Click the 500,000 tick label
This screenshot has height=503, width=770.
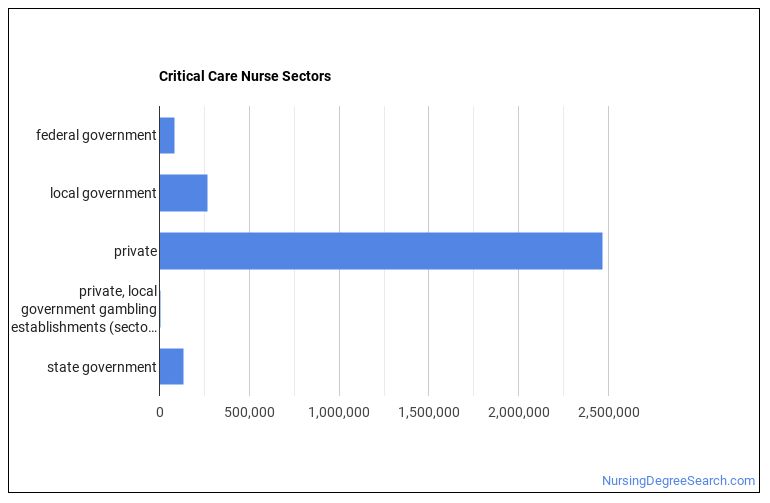pos(249,412)
